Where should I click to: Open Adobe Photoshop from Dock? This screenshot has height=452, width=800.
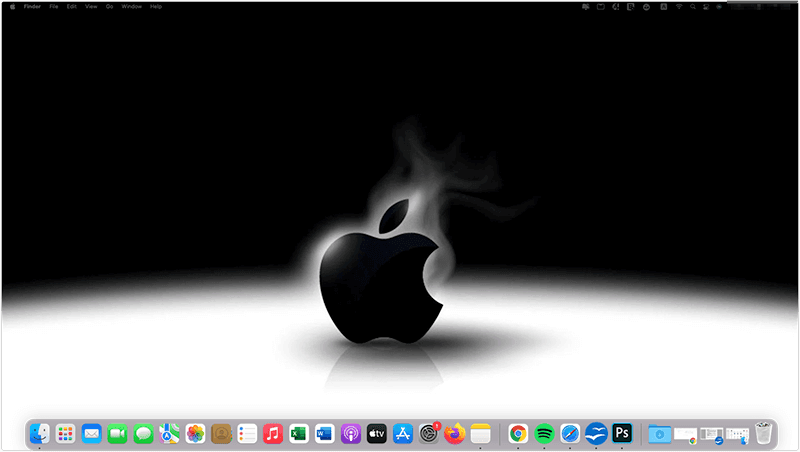click(622, 433)
